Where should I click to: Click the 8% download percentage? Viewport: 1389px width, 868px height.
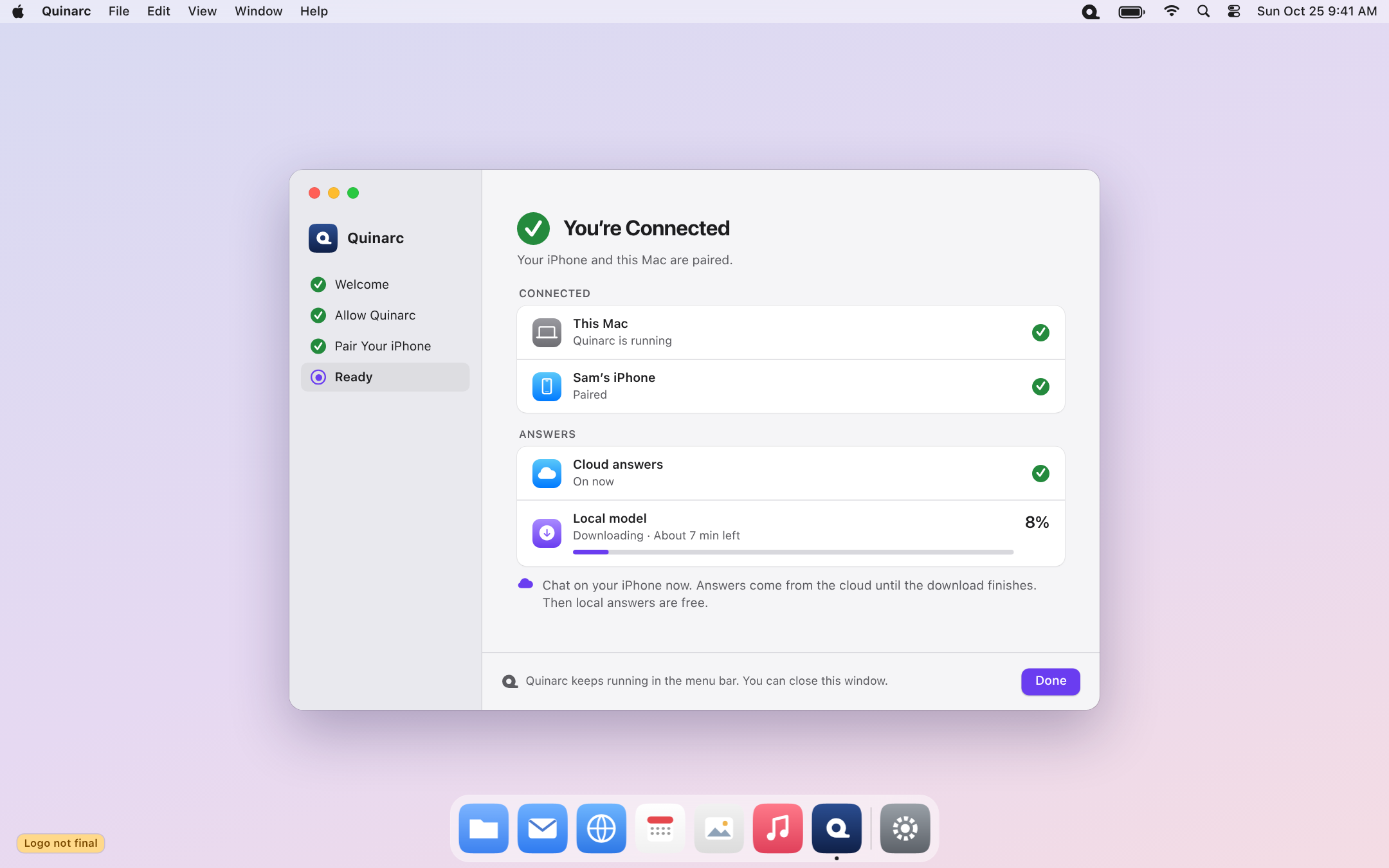click(x=1037, y=523)
